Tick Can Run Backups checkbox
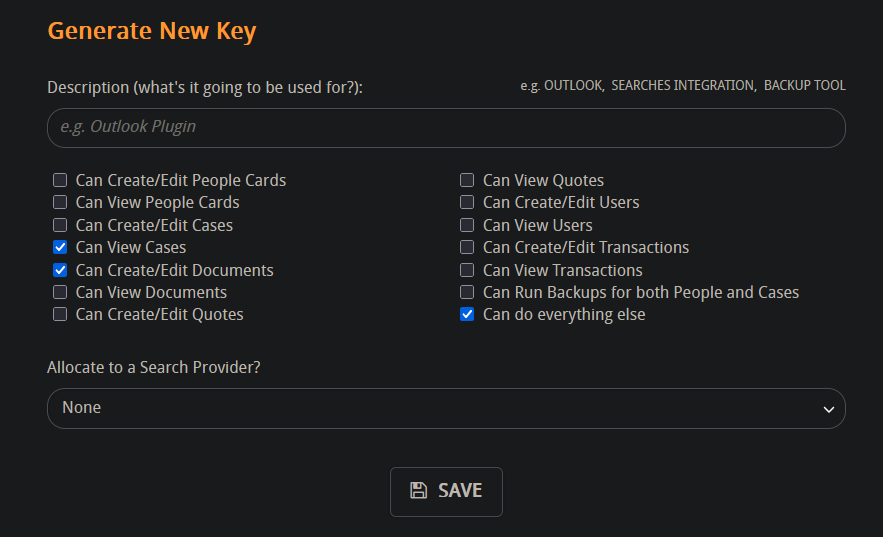 pos(467,292)
